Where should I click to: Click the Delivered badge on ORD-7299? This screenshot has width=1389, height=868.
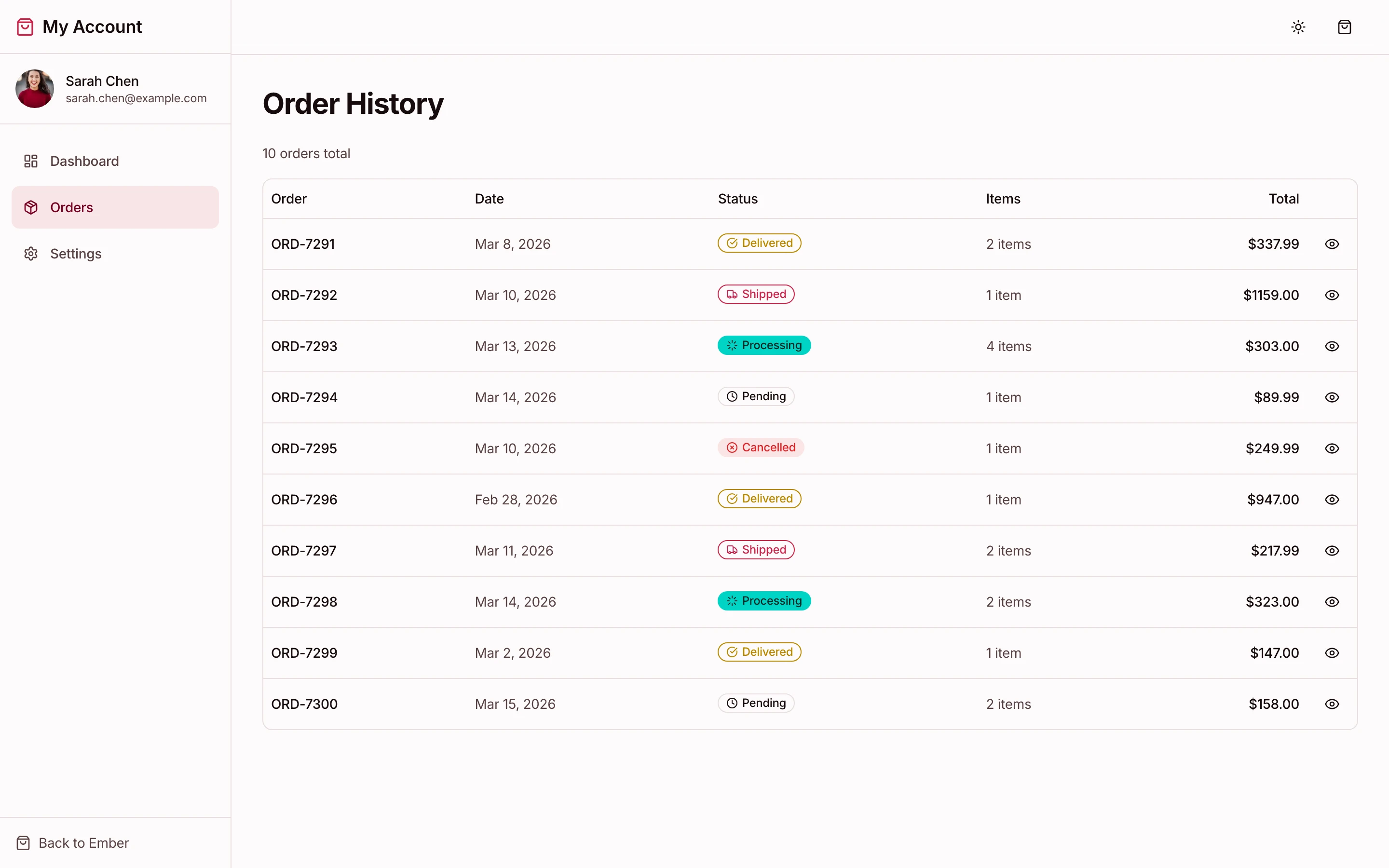(x=759, y=652)
